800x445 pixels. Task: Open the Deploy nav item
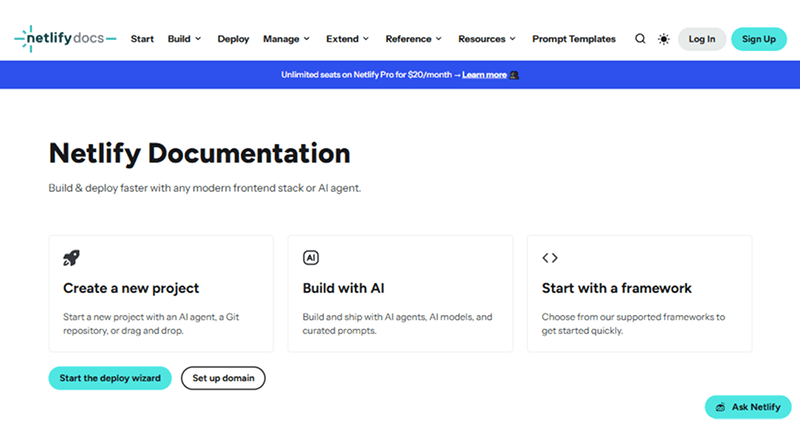click(x=233, y=39)
